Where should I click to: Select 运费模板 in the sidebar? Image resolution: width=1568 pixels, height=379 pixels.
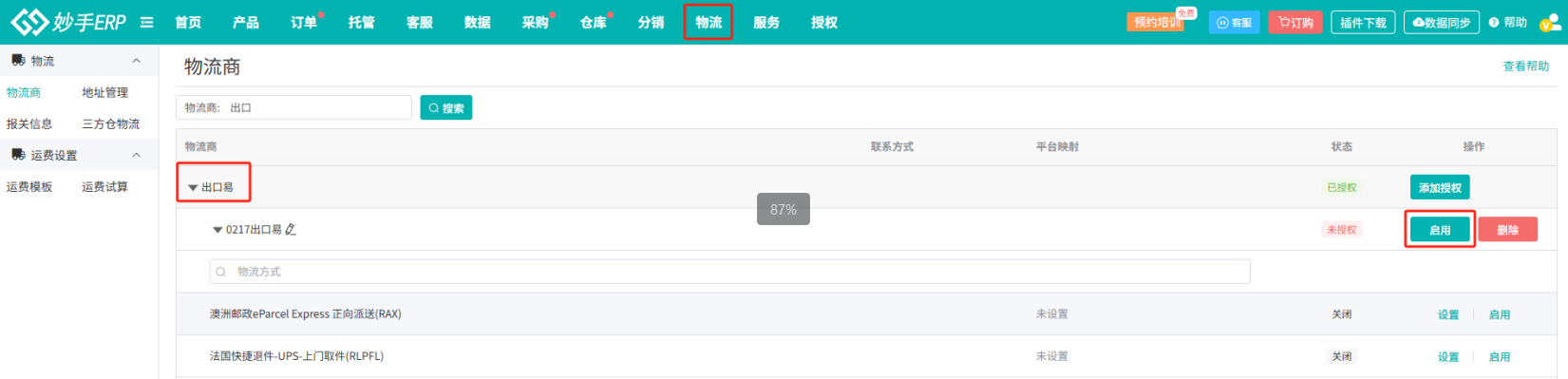[x=29, y=186]
